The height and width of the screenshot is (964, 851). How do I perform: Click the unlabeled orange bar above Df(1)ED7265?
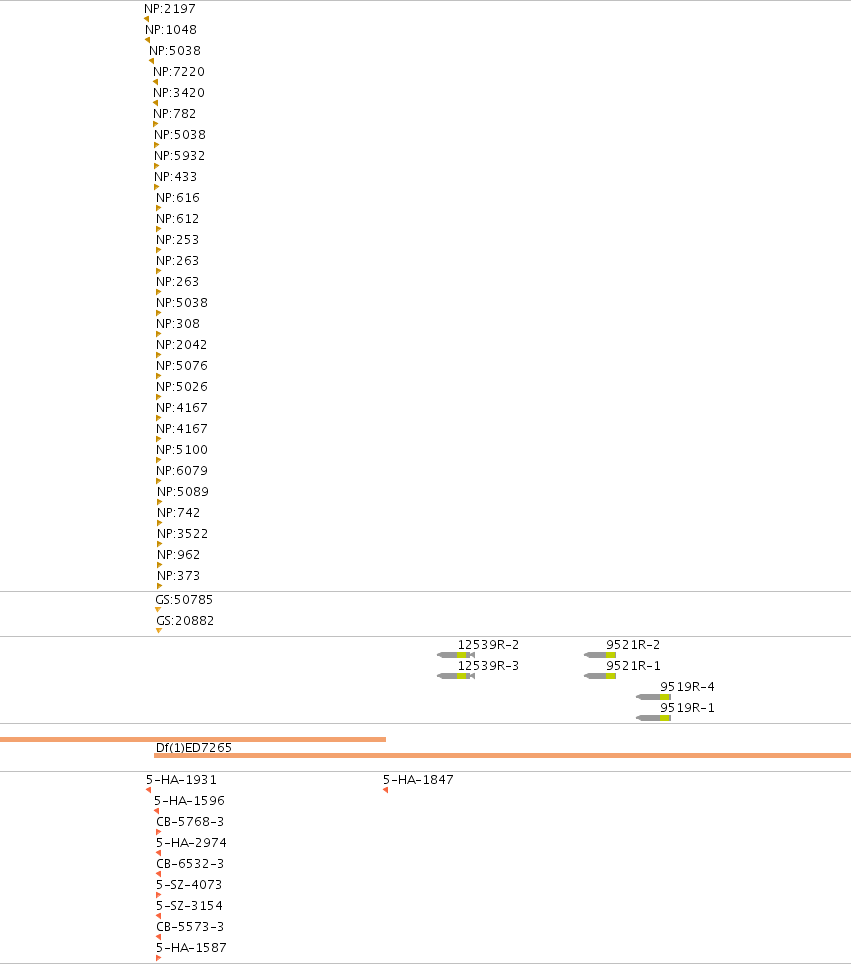(193, 740)
